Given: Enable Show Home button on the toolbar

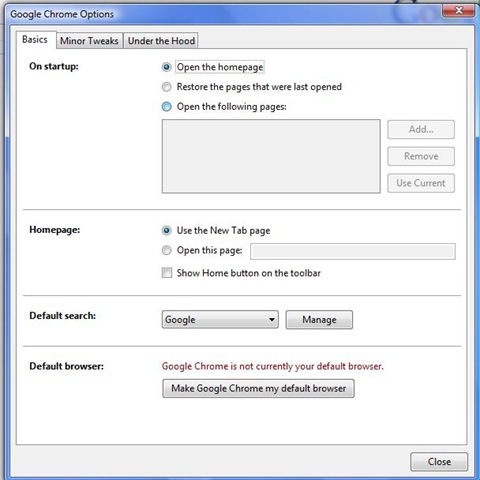Looking at the screenshot, I should 167,273.
